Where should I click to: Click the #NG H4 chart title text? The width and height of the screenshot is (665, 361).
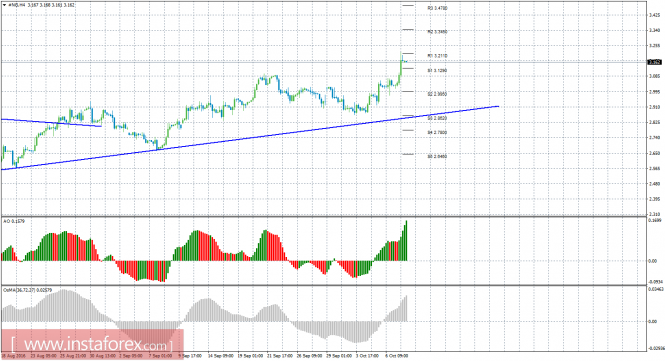(x=16, y=5)
